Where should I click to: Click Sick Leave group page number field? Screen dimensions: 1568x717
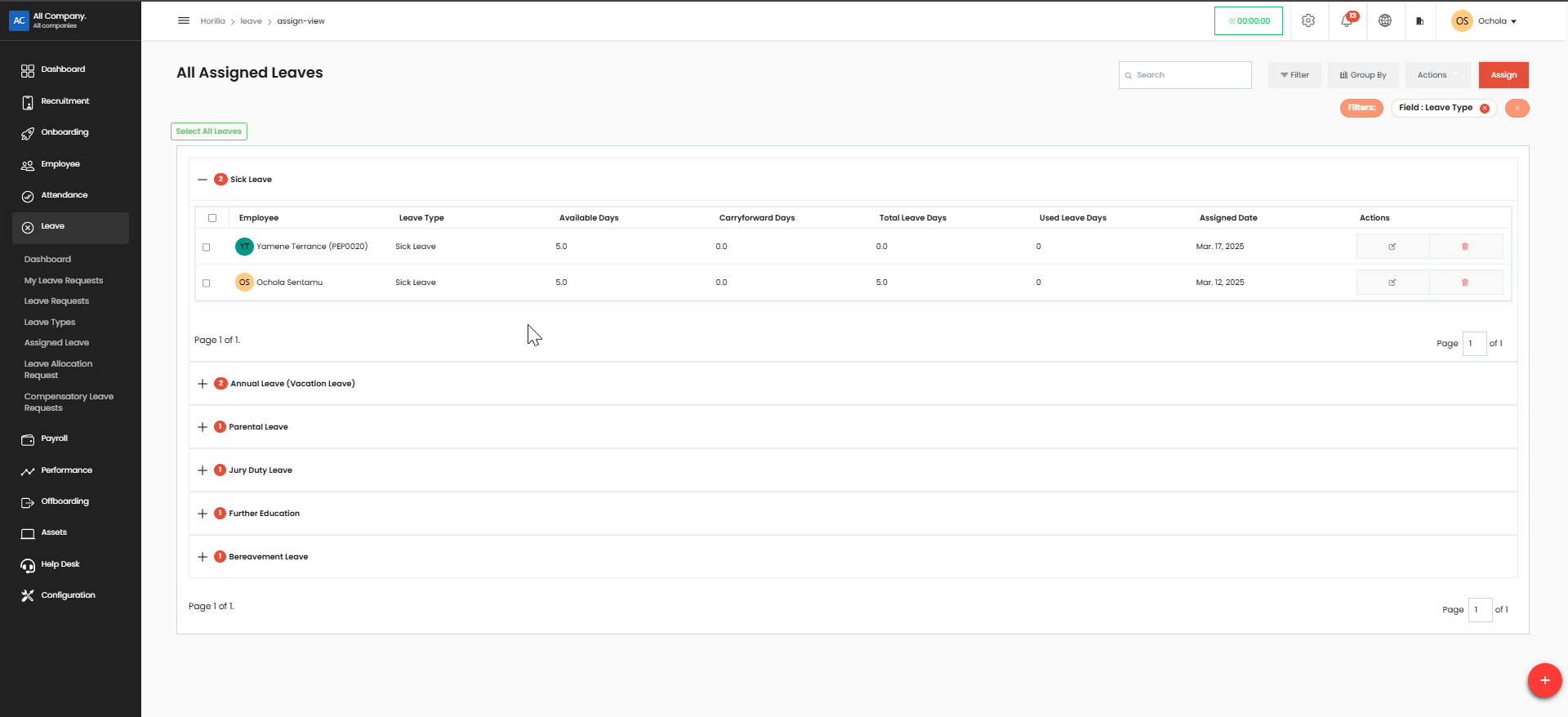1475,344
